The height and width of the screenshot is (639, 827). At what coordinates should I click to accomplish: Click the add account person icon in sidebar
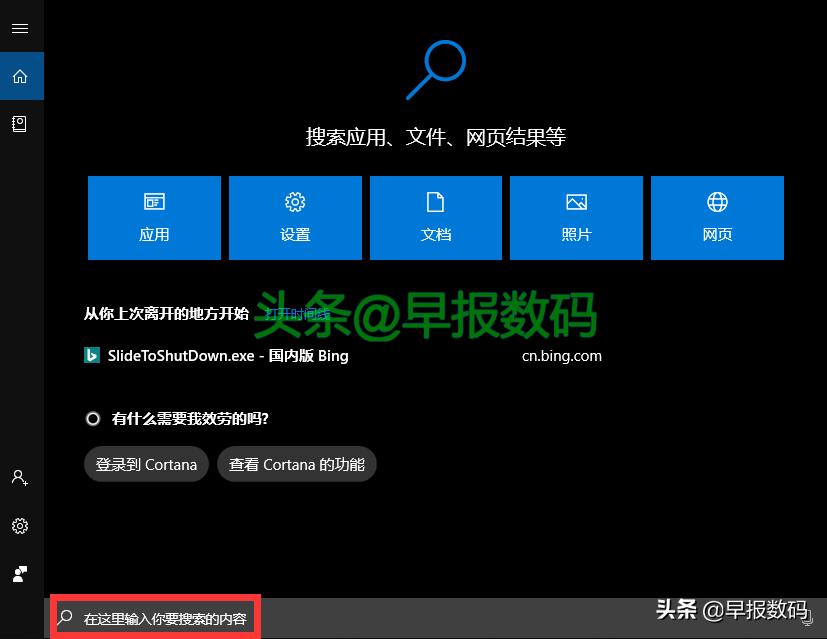[20, 478]
